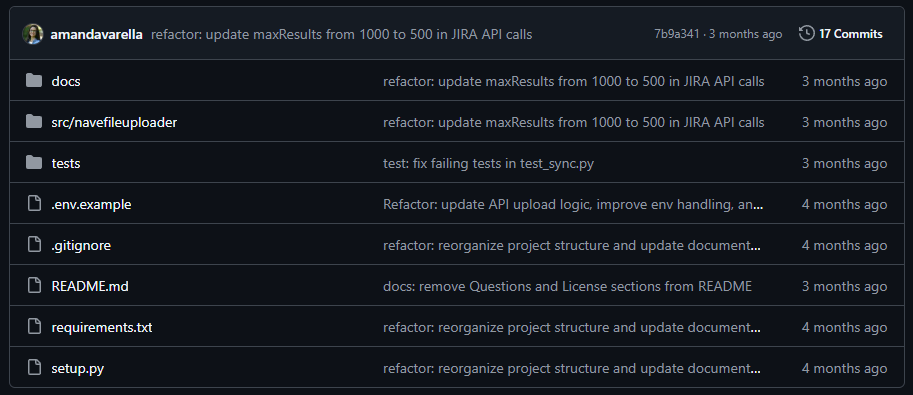913x395 pixels.
Task: Open the requirements.txt file
Action: point(102,327)
